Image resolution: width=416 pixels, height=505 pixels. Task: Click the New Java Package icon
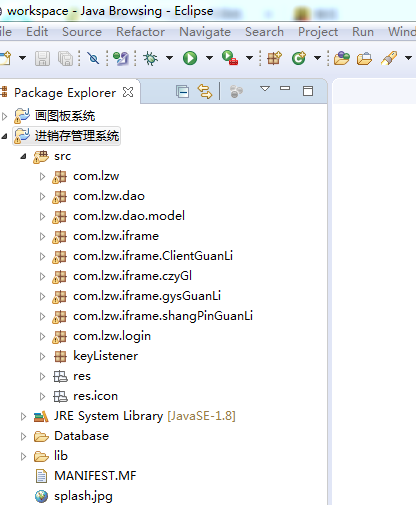(274, 58)
